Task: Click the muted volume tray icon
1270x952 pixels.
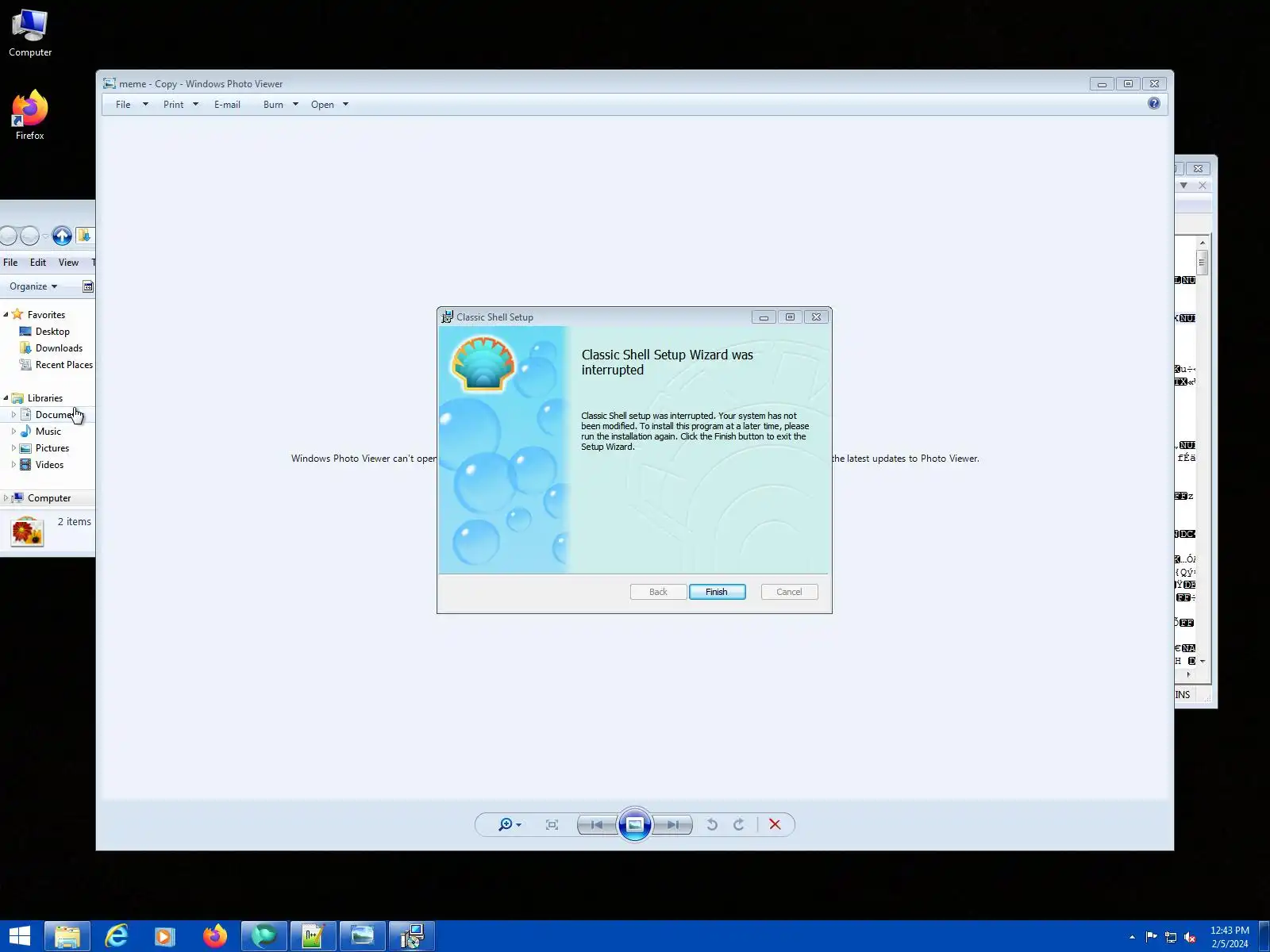Action: (x=1190, y=937)
